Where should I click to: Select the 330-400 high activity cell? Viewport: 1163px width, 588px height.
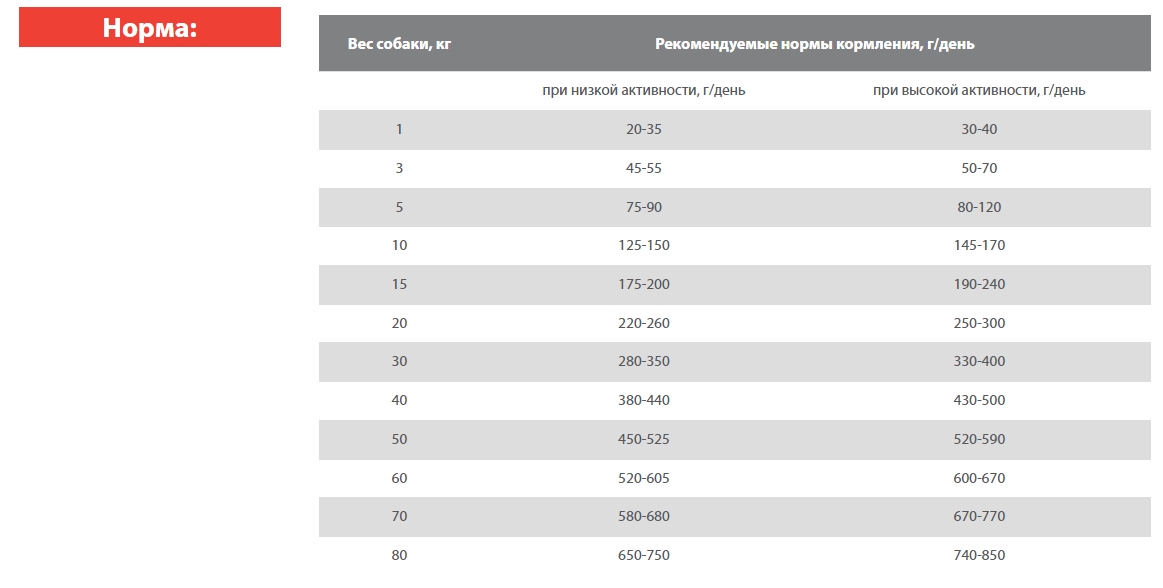[979, 361]
